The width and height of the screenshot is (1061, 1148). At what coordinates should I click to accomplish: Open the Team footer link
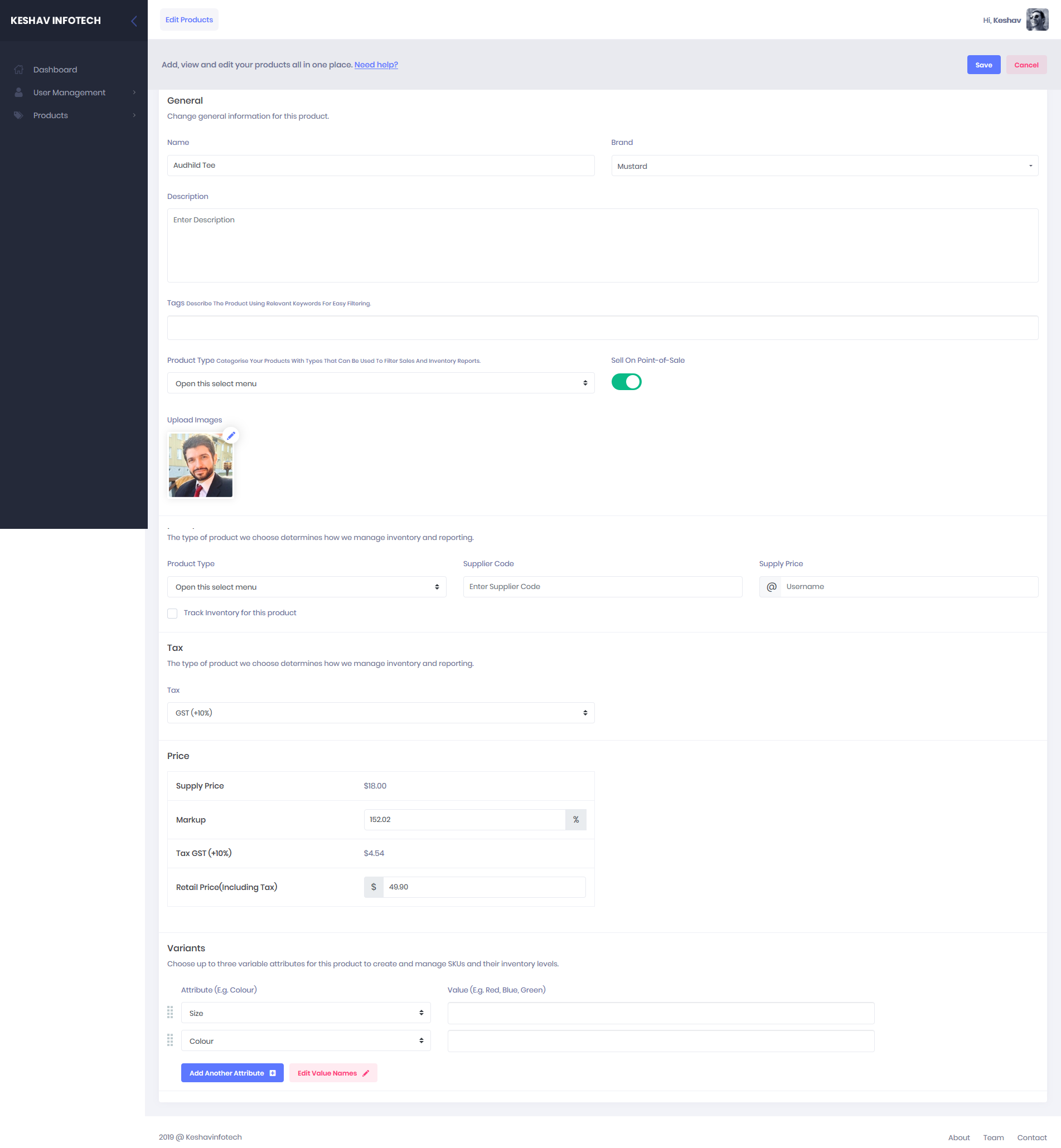[x=992, y=1137]
